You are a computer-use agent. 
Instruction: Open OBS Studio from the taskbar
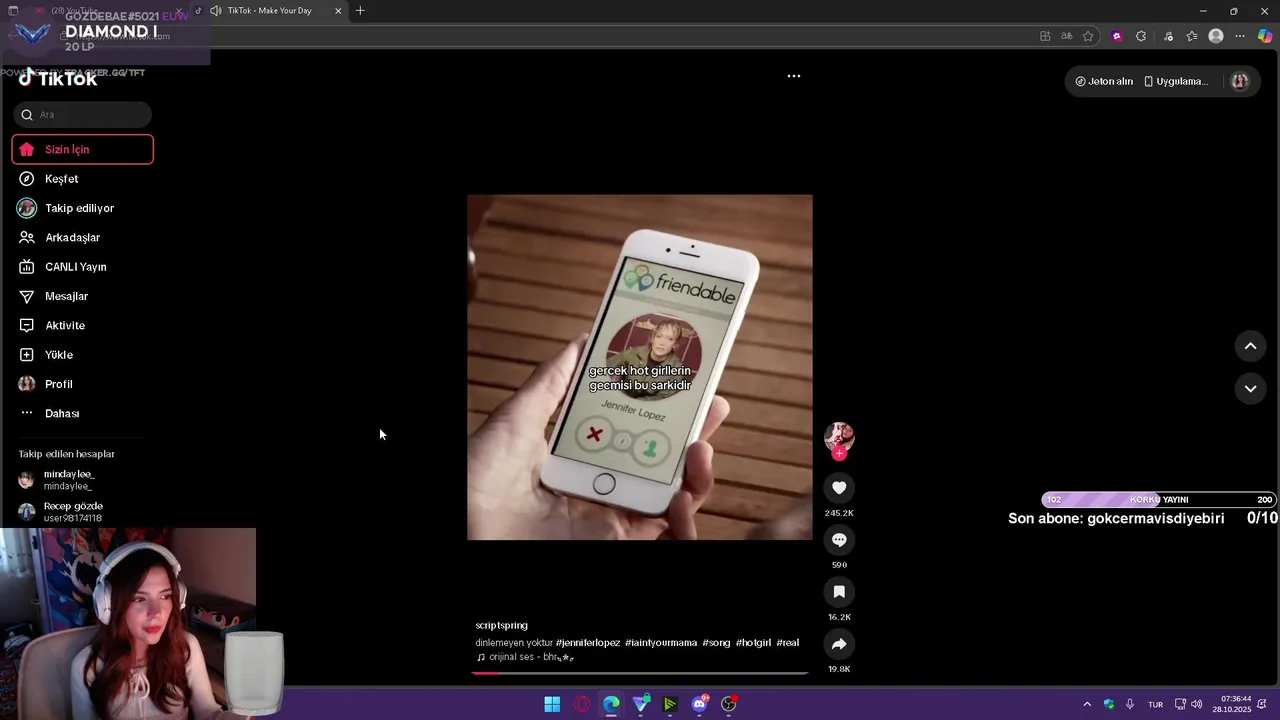click(729, 704)
